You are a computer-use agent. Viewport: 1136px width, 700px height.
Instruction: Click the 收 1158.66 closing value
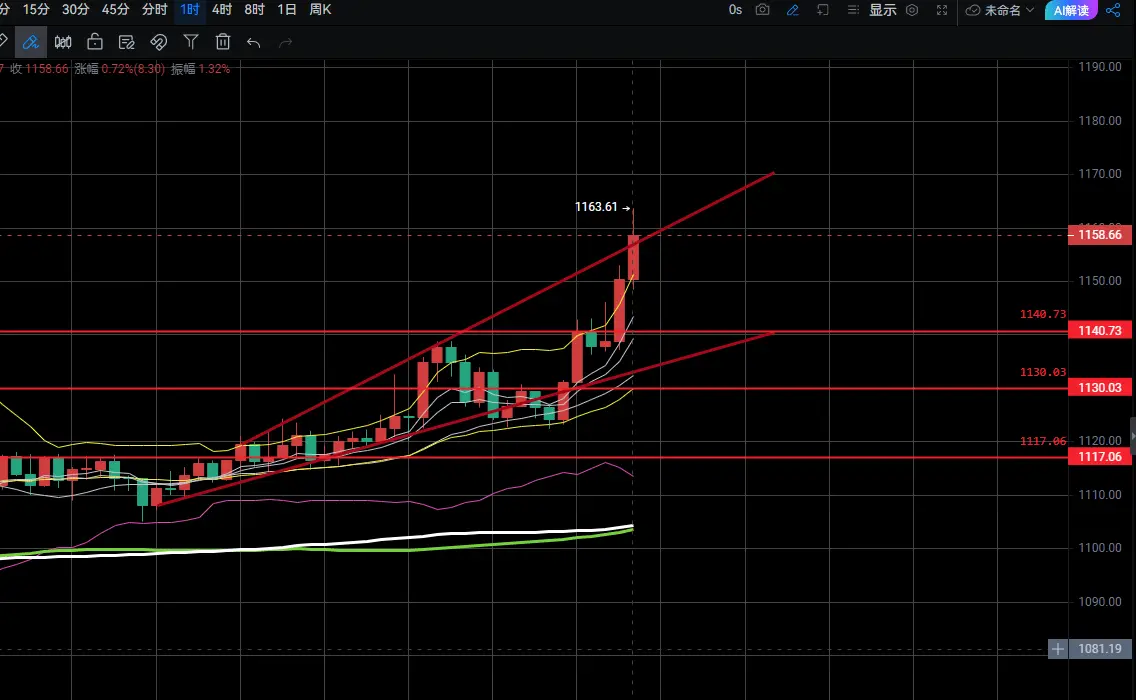click(x=39, y=69)
